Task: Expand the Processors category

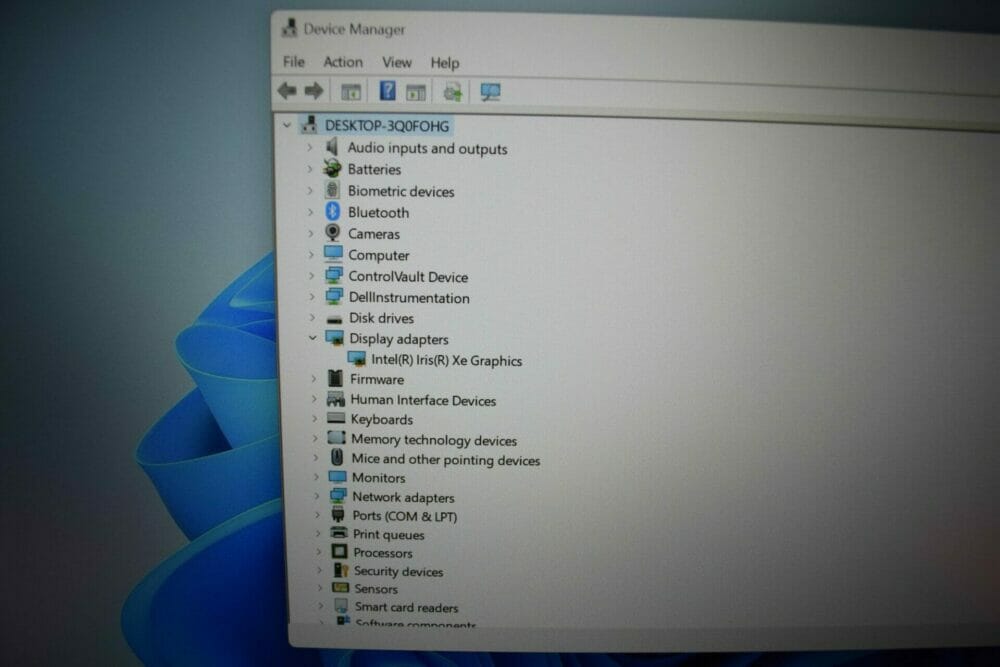Action: 318,552
